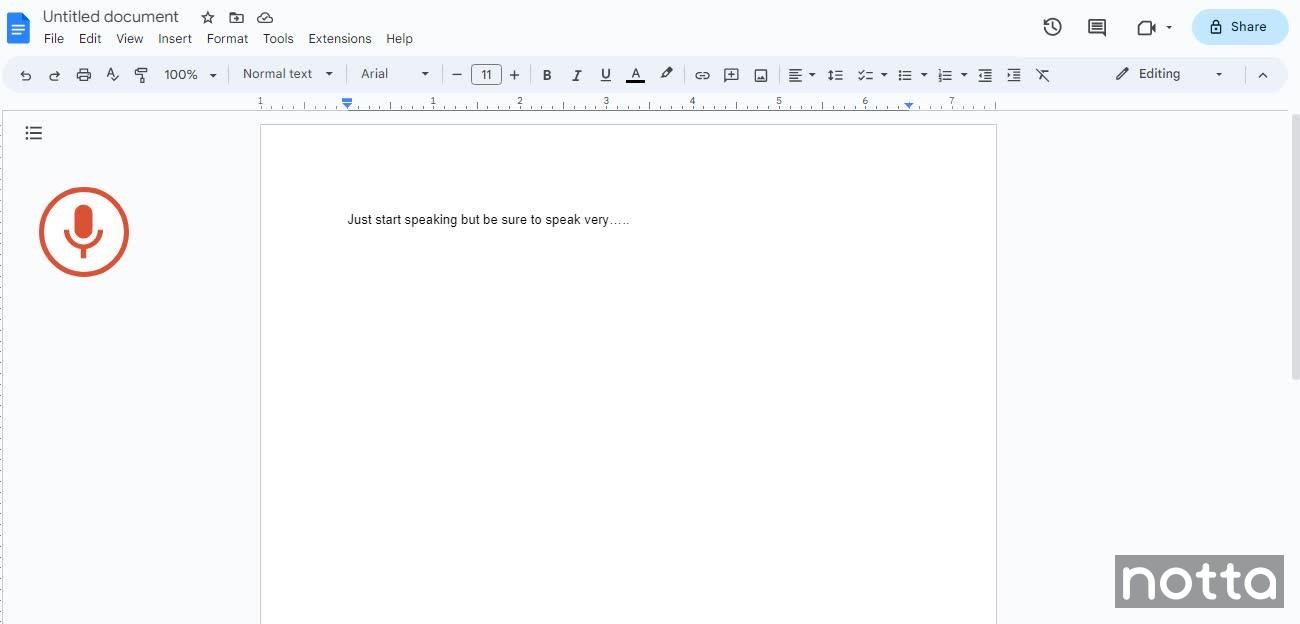Click inside the font size field
The image size is (1300, 624).
(x=486, y=74)
